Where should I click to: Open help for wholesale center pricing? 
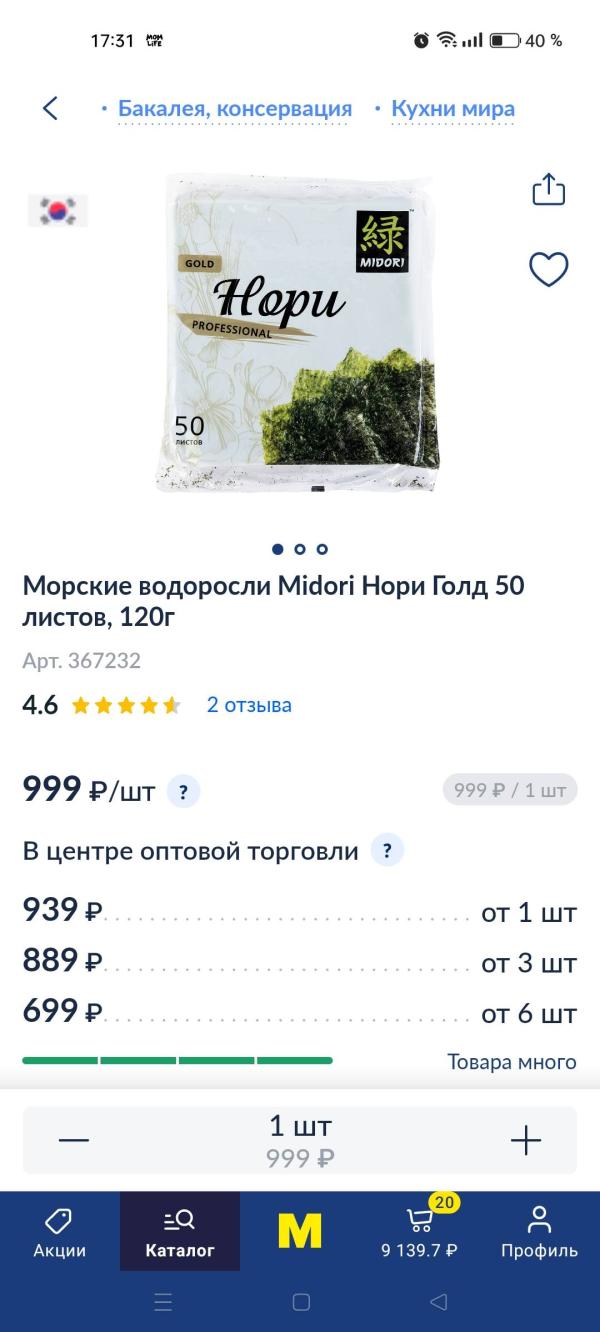[x=387, y=851]
